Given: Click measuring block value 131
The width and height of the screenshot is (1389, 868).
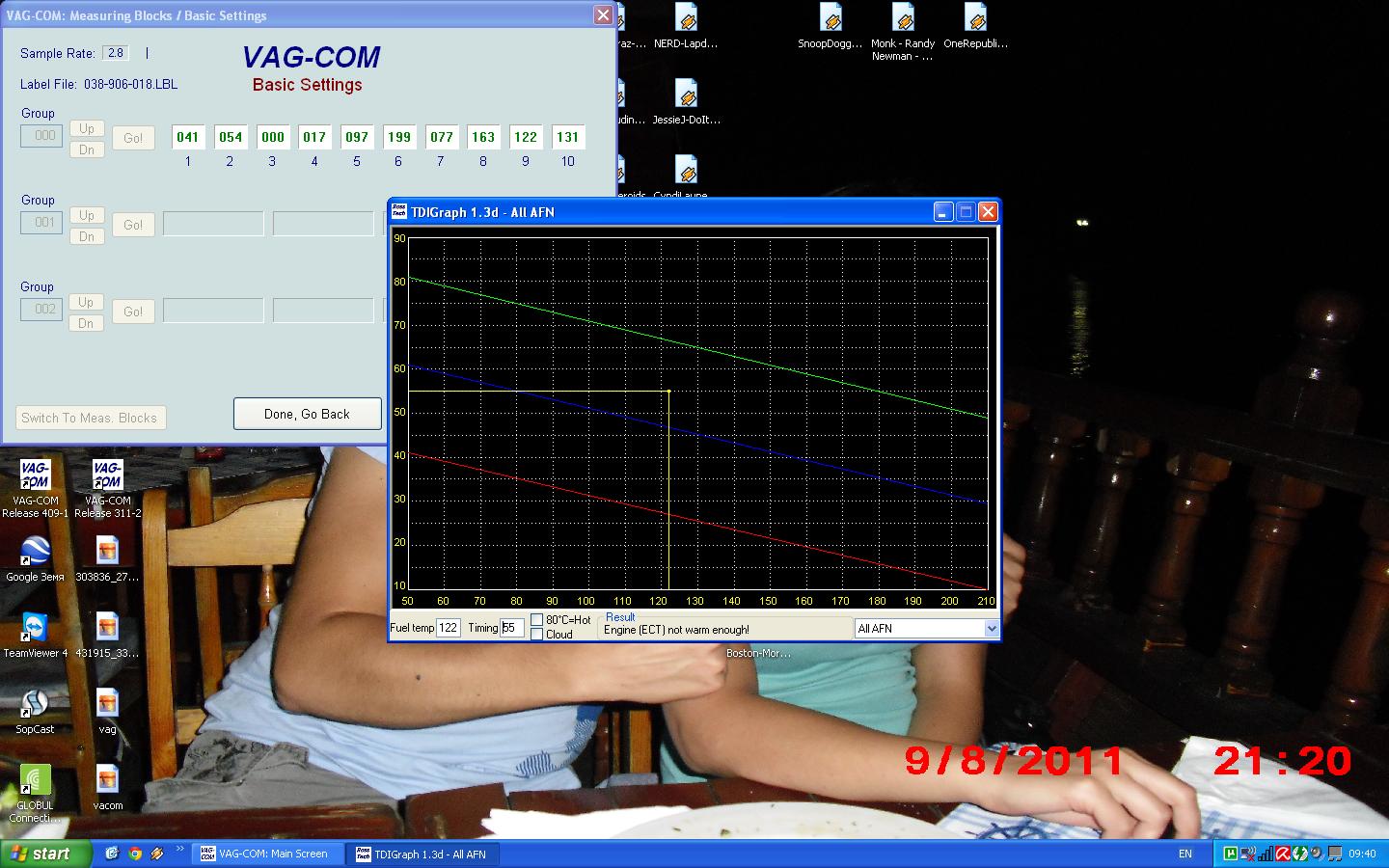Looking at the screenshot, I should (568, 137).
